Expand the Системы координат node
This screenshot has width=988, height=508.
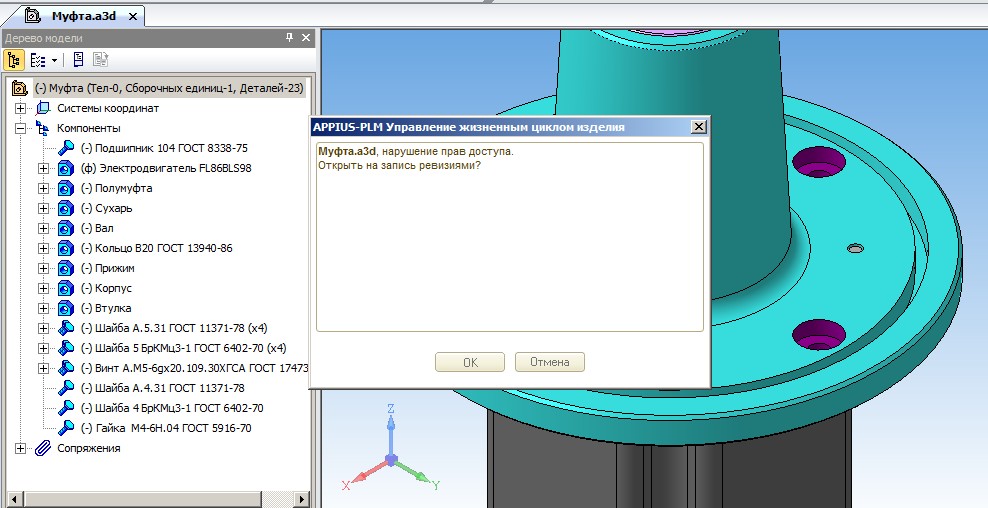tap(20, 108)
